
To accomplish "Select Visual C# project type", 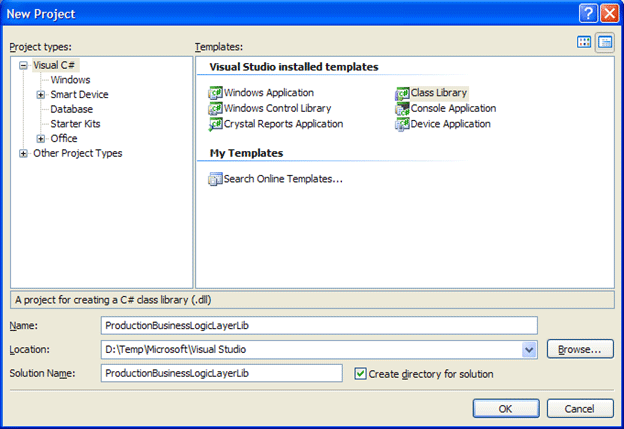I will coord(54,65).
